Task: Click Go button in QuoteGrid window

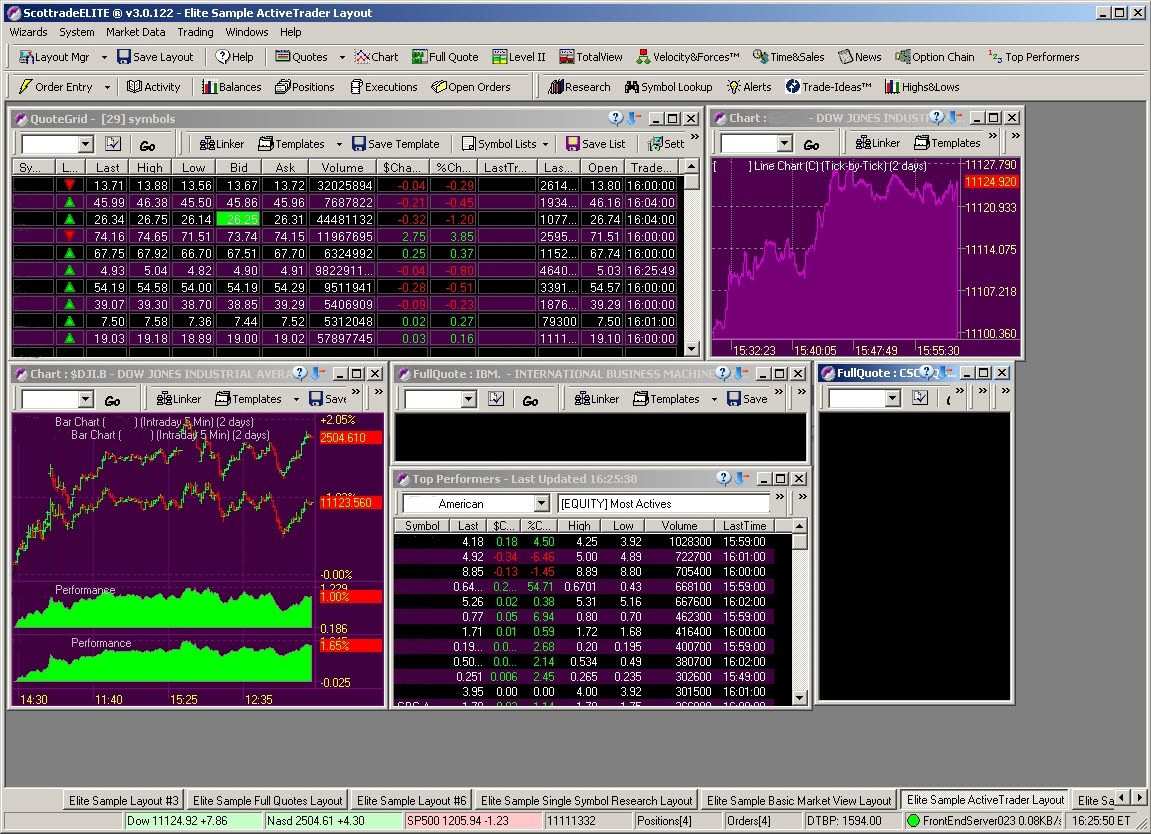Action: click(147, 145)
